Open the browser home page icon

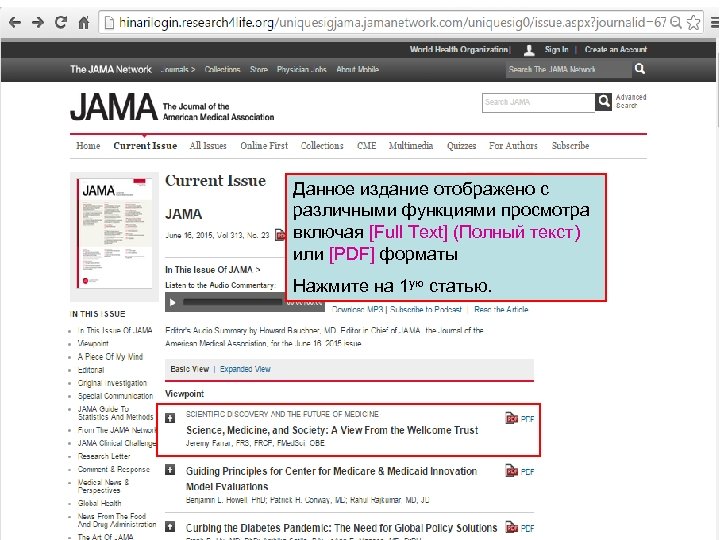click(x=83, y=22)
